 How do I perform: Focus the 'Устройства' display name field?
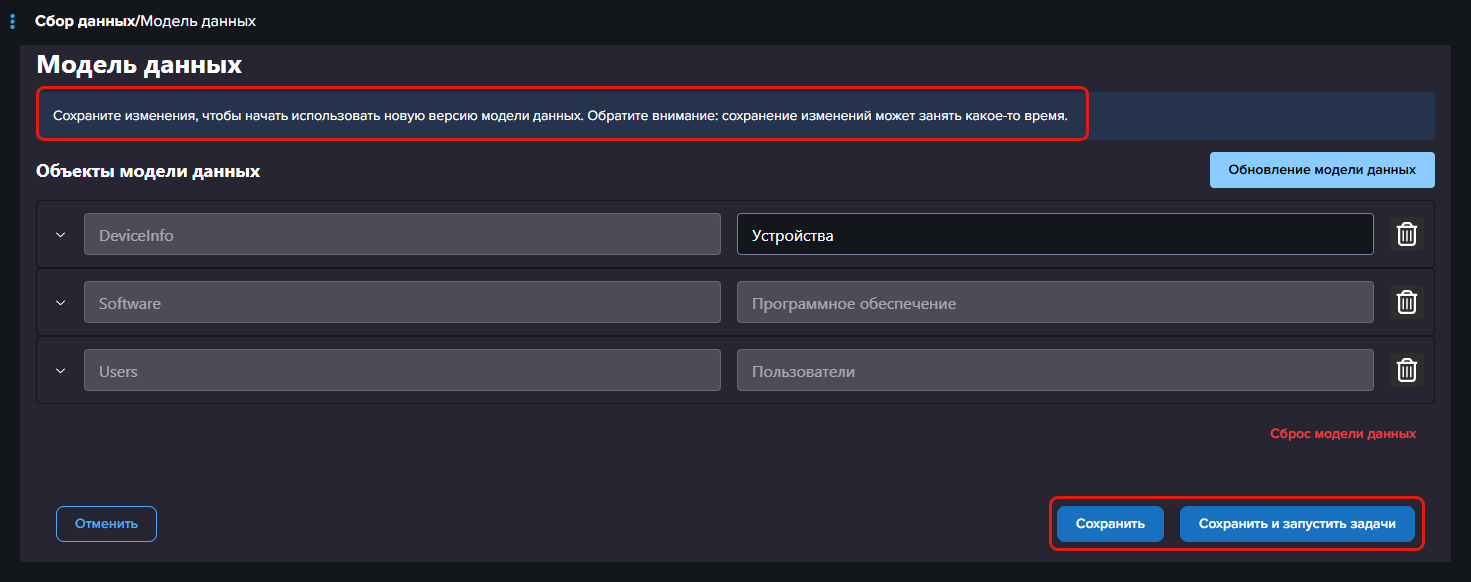(x=1054, y=235)
